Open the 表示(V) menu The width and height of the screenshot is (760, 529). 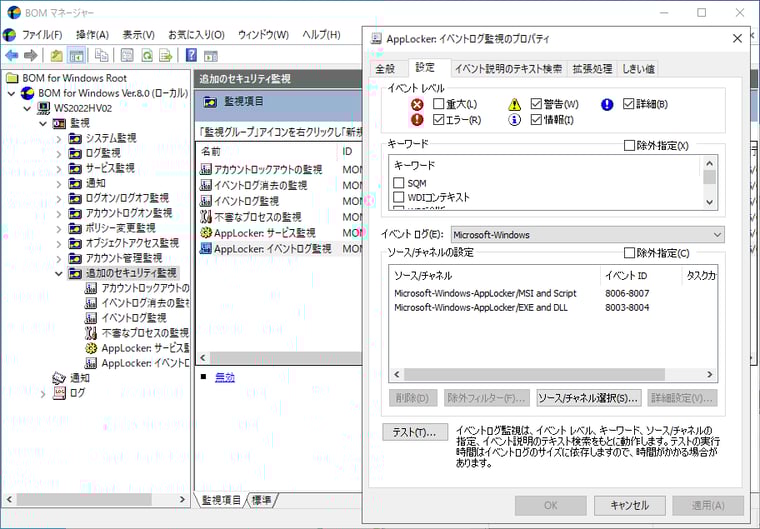pos(139,35)
